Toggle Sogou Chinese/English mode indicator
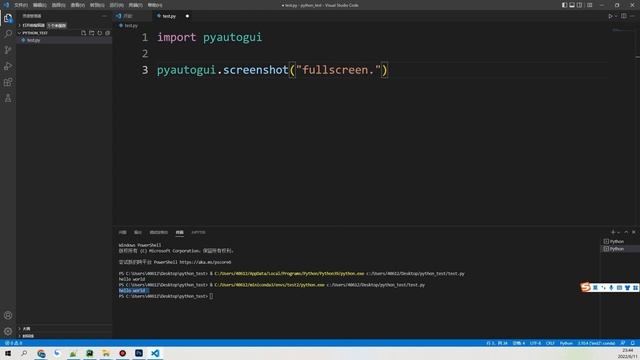Image resolution: width=640 pixels, height=360 pixels. pos(595,288)
